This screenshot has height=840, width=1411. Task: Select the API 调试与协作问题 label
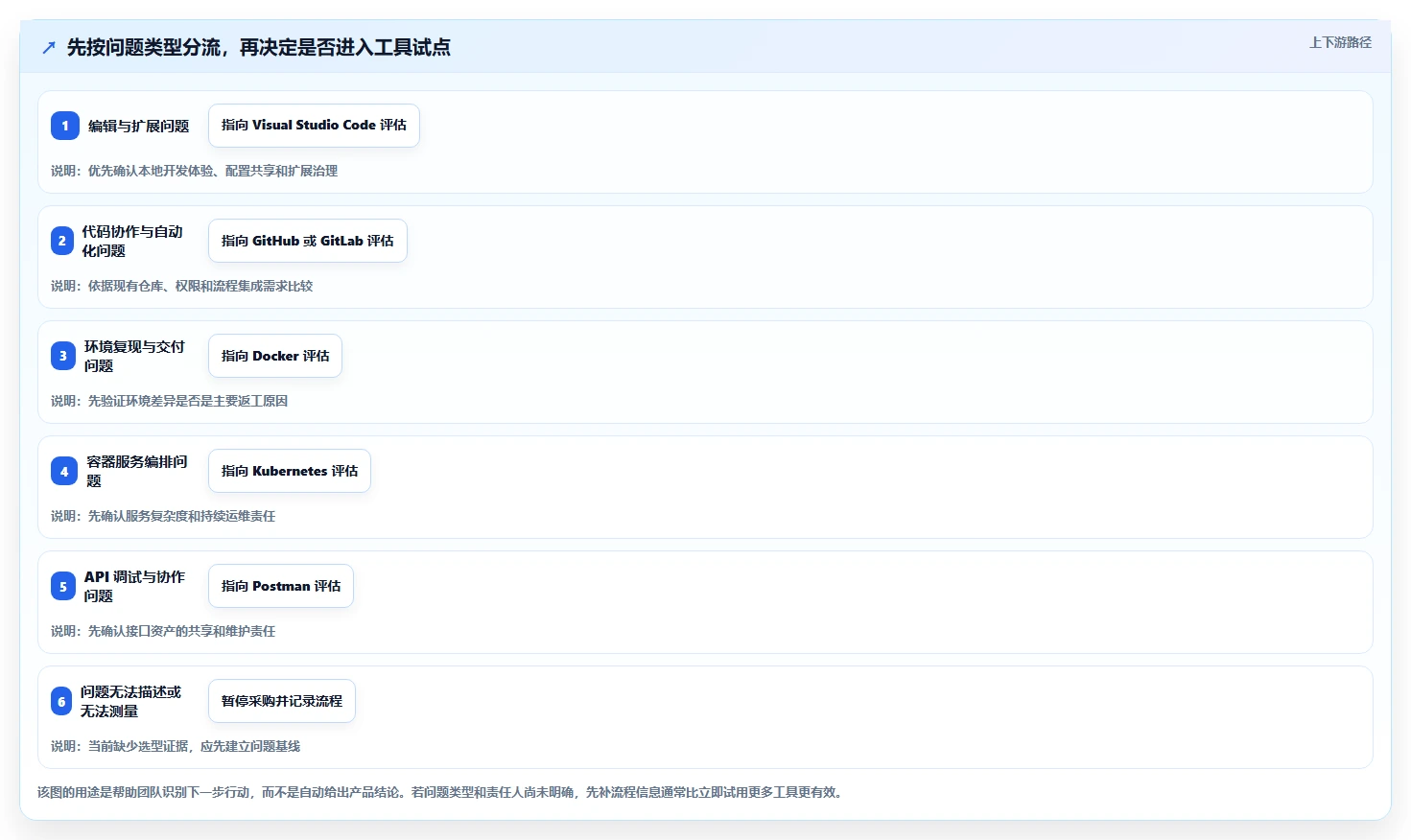(x=134, y=586)
